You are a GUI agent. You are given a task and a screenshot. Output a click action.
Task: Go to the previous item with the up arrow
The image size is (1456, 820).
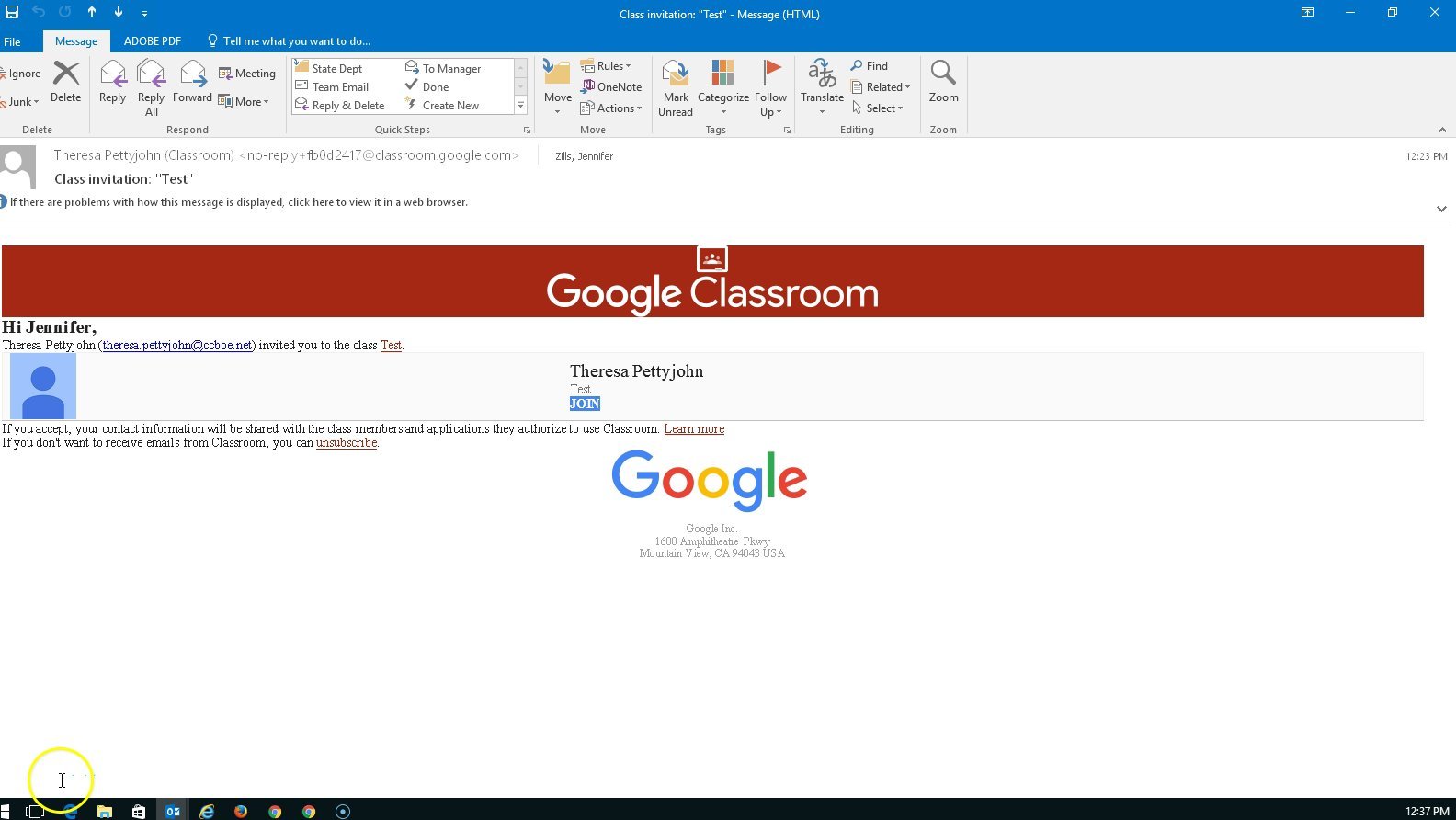tap(92, 13)
